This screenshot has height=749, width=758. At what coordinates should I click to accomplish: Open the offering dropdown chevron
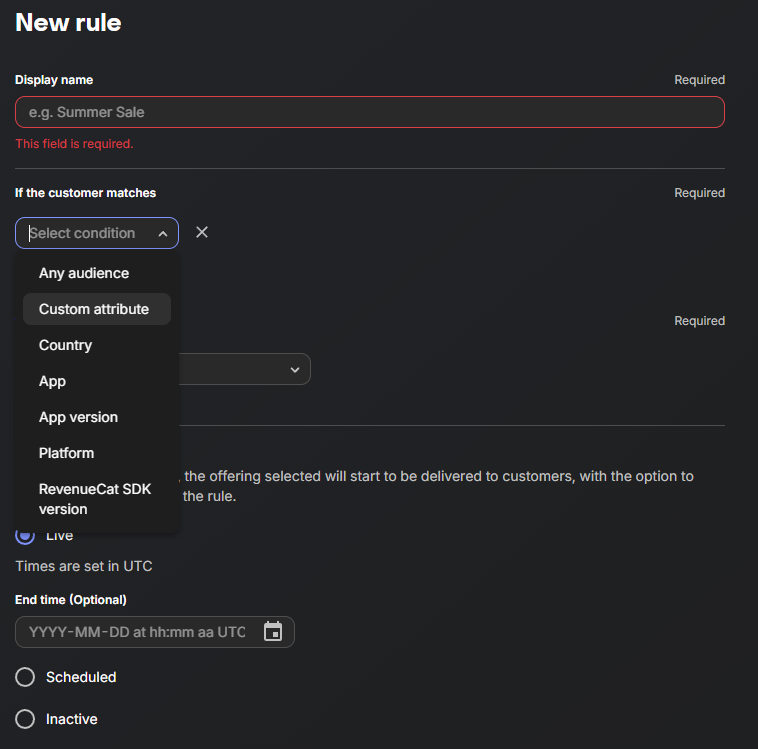(295, 370)
